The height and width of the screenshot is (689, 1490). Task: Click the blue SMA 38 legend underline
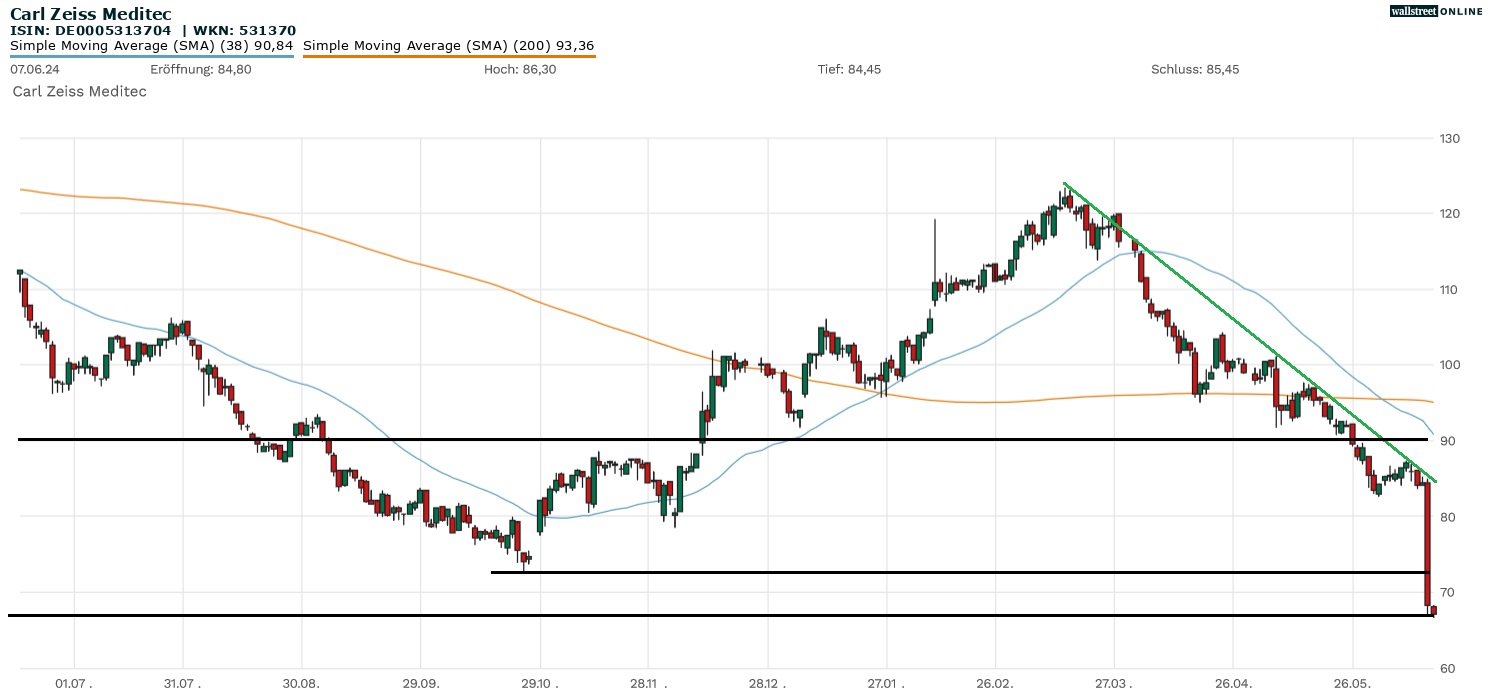(x=151, y=56)
